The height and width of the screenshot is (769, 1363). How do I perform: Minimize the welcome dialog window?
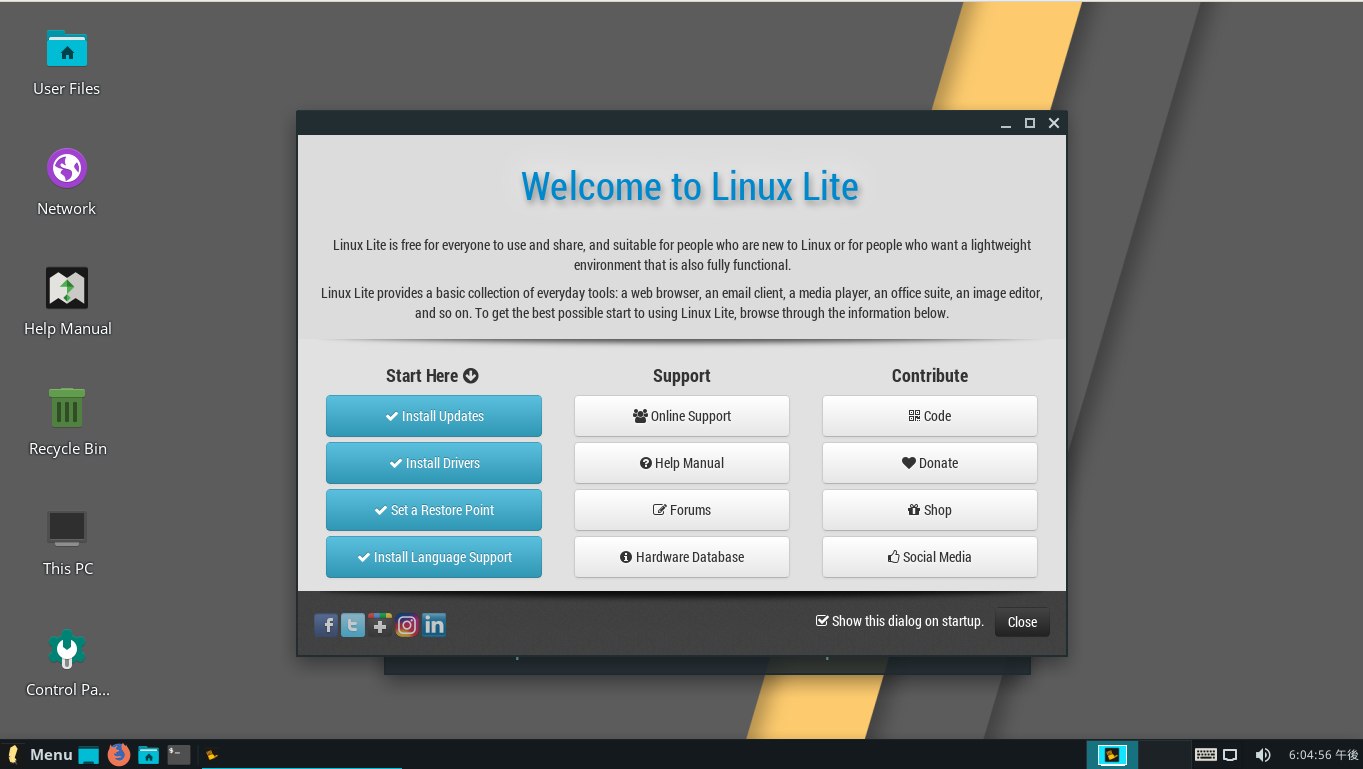1007,124
